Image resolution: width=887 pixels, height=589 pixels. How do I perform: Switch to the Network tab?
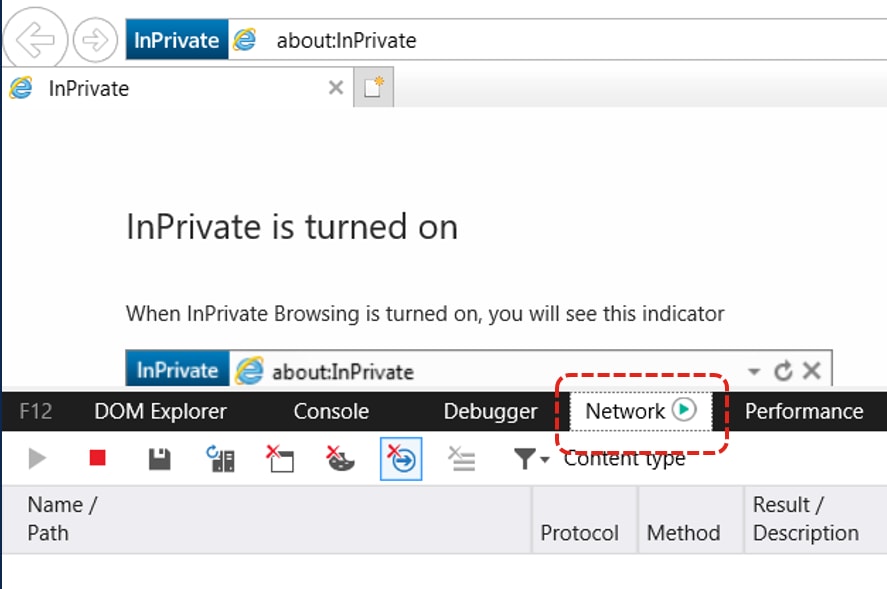641,411
